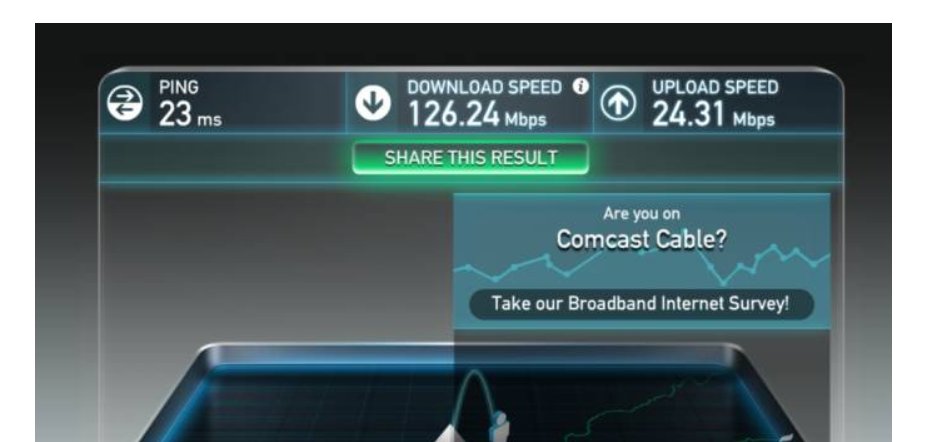This screenshot has width=940, height=442.
Task: Click the ping arrows icon
Action: point(125,103)
